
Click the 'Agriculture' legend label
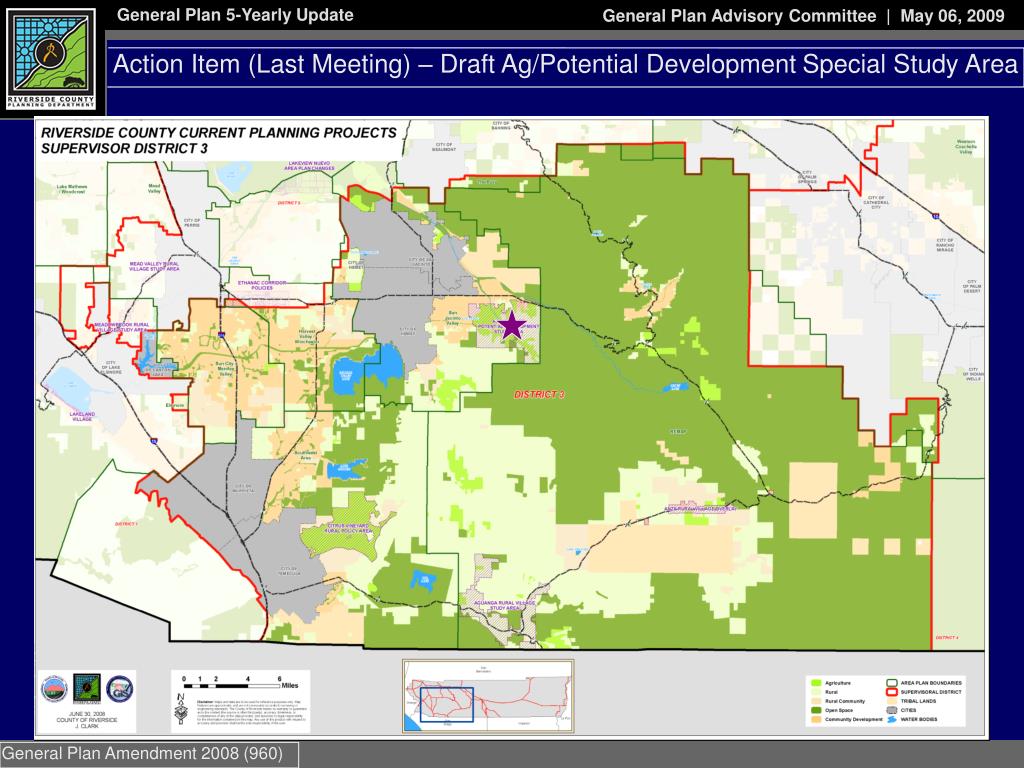(838, 683)
